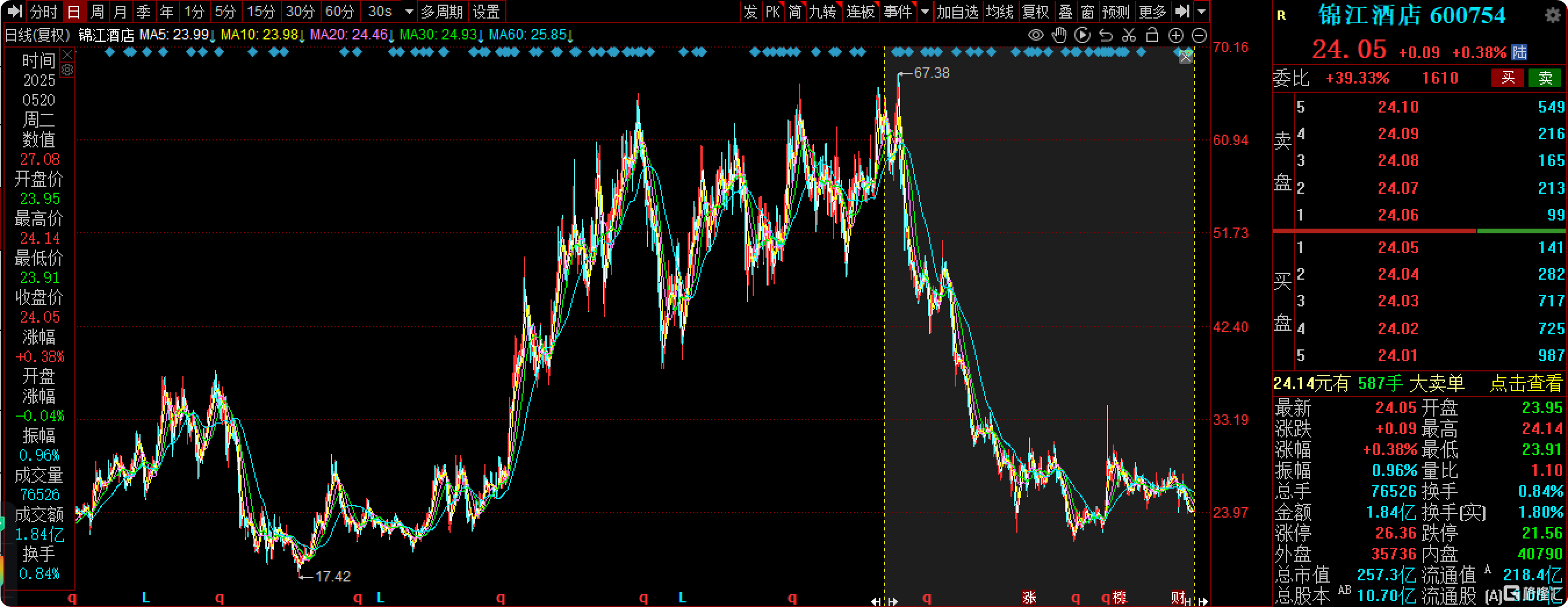The image size is (1568, 607).
Task: Click 加自选 to add to watchlist
Action: [x=958, y=11]
